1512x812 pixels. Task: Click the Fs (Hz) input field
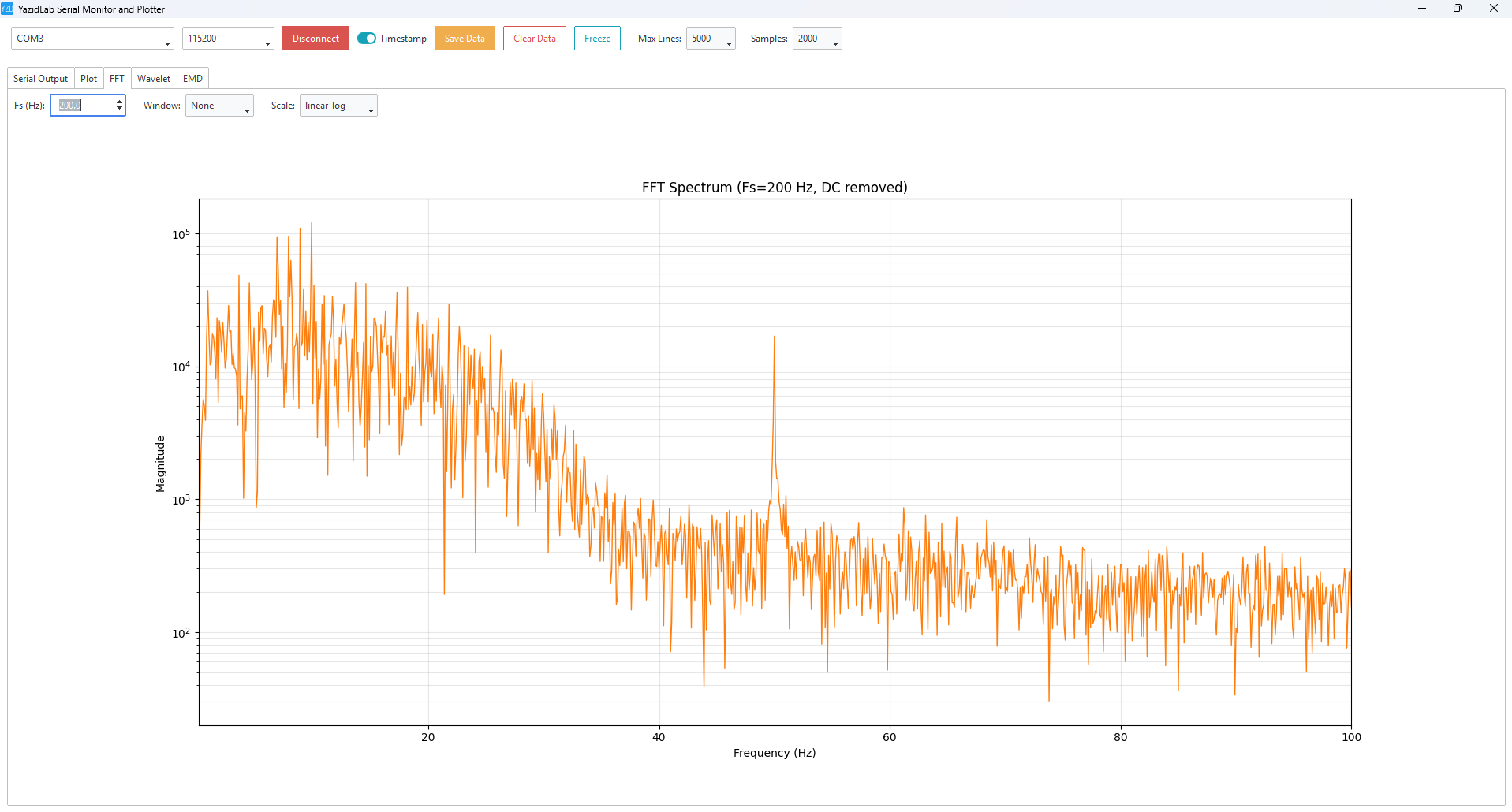pos(83,106)
